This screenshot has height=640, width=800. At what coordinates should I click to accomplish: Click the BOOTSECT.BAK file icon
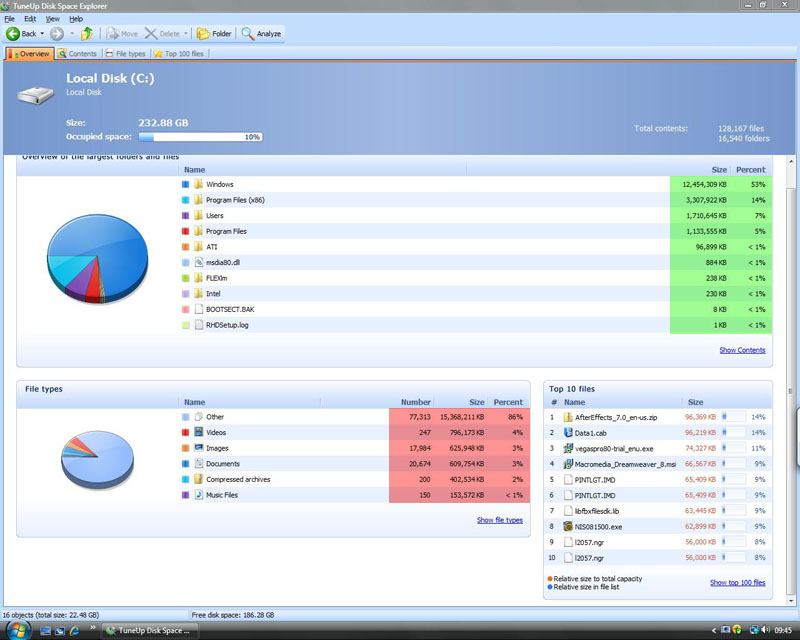tap(198, 309)
